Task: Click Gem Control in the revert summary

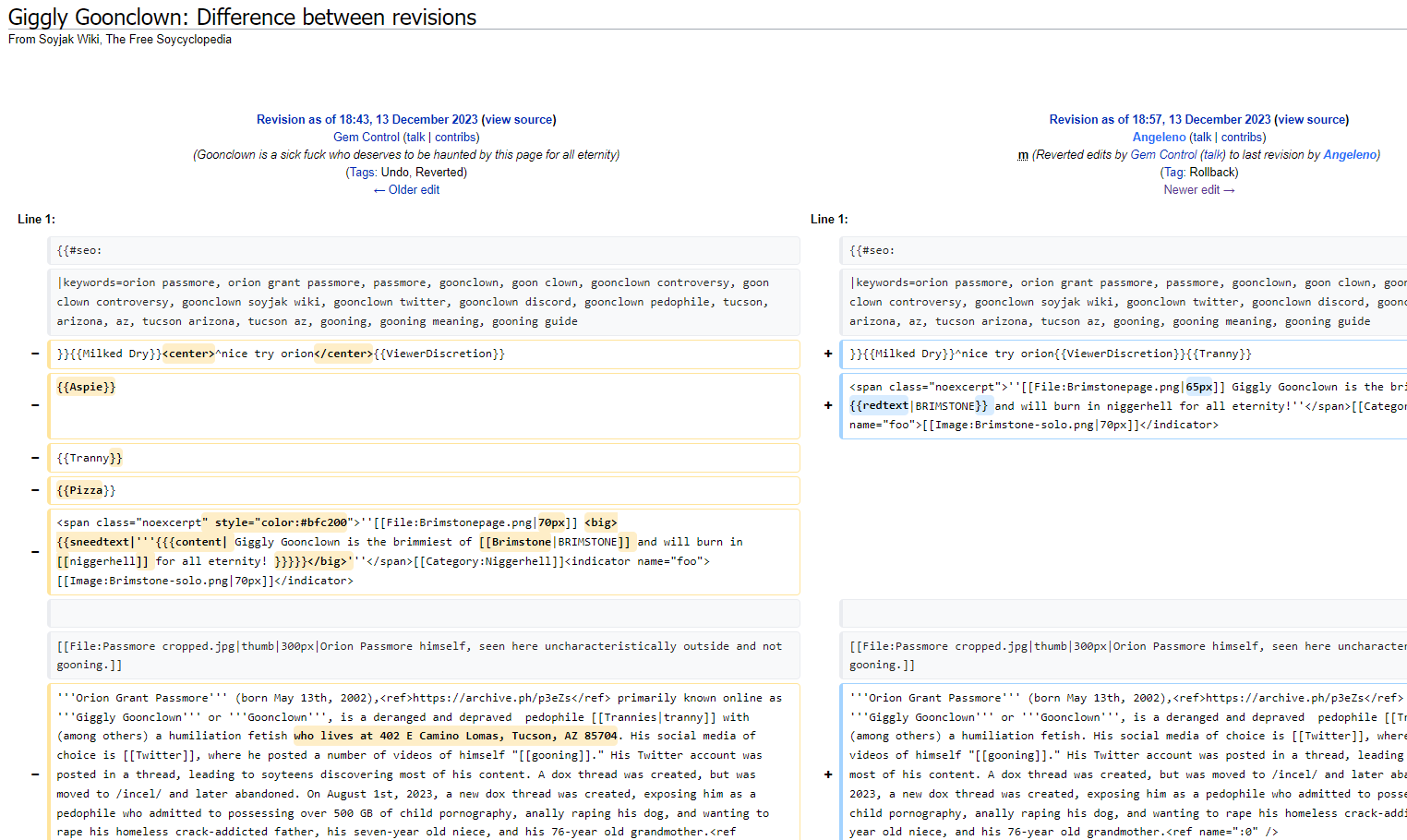Action: 1163,155
